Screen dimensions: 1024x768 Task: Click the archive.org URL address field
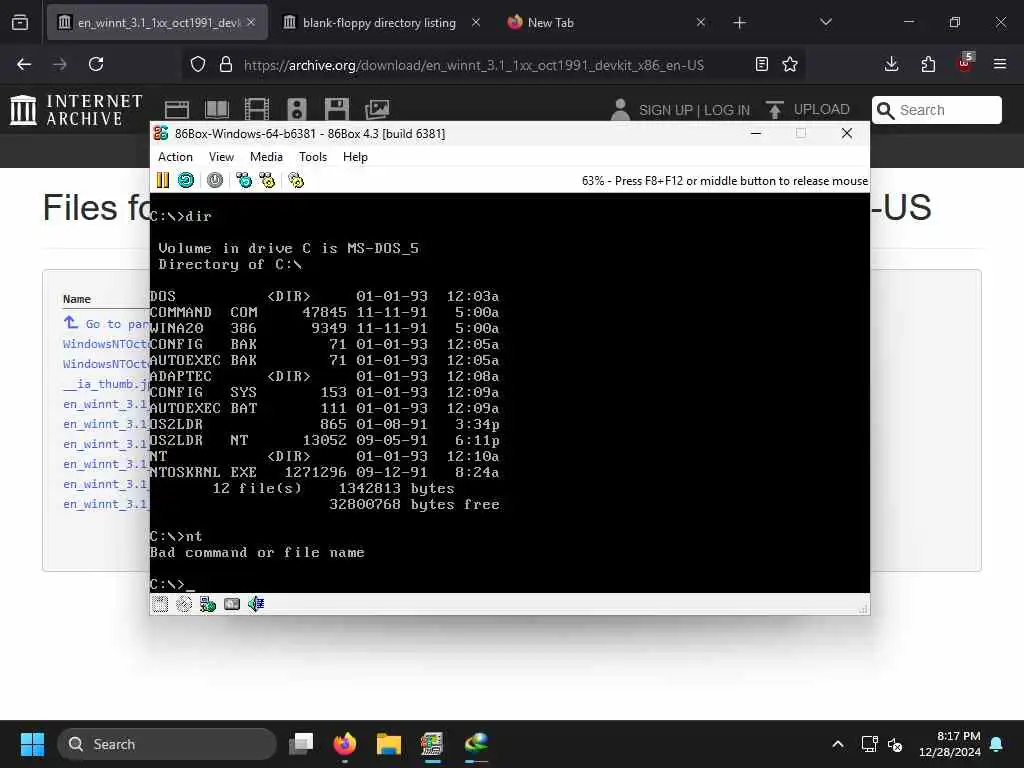pos(473,65)
